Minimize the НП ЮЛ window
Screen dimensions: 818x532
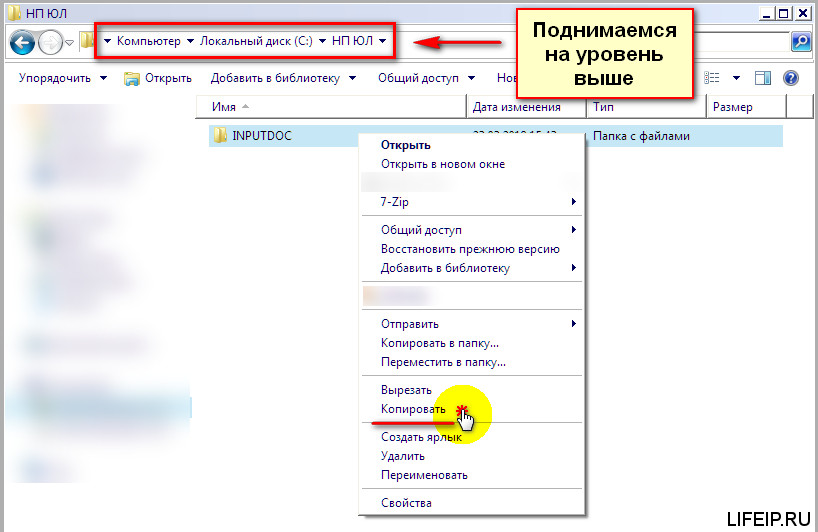pyautogui.click(x=766, y=13)
